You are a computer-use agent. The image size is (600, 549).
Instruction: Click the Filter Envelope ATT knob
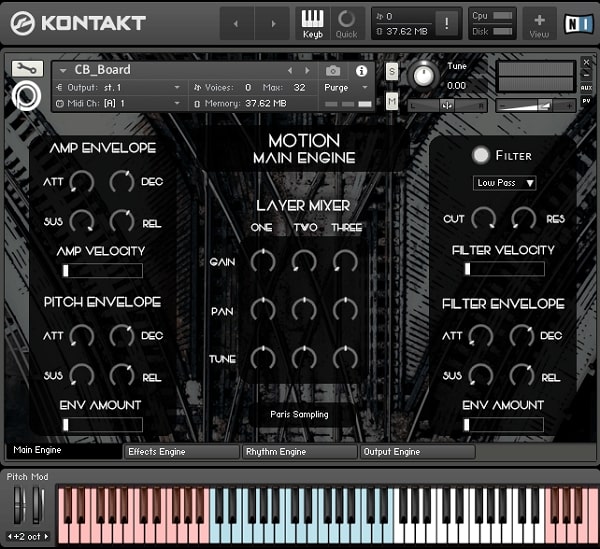coord(481,336)
